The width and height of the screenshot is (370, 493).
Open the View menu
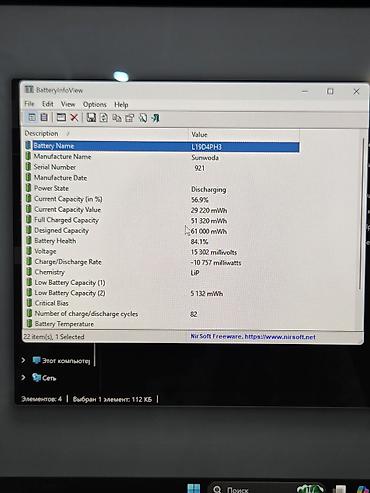pos(68,104)
